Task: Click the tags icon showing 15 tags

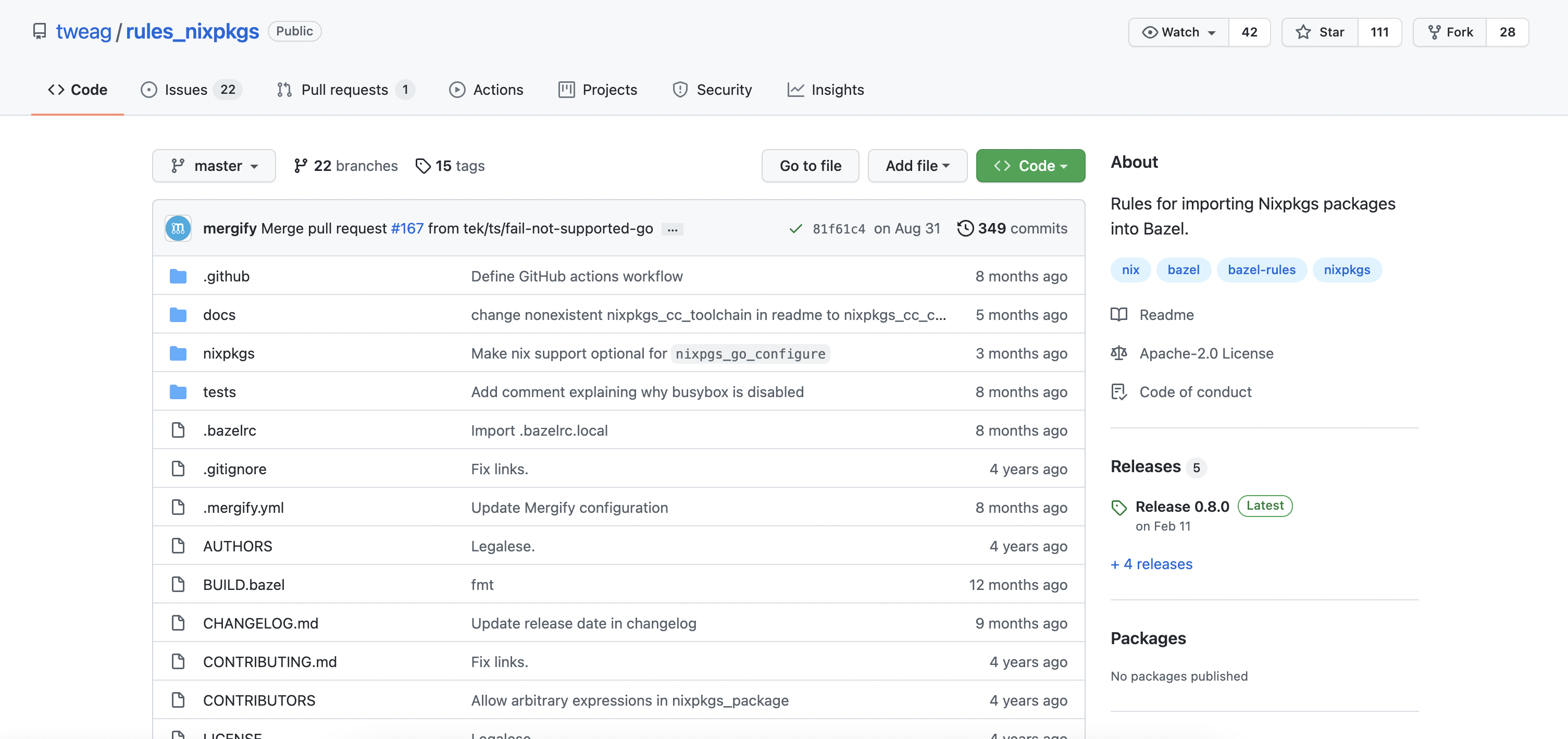Action: (x=422, y=166)
